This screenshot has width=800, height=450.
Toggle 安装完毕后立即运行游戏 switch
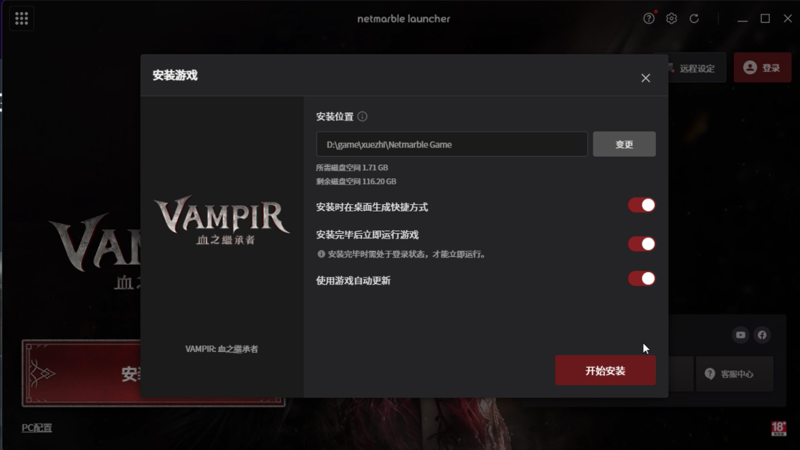[641, 244]
